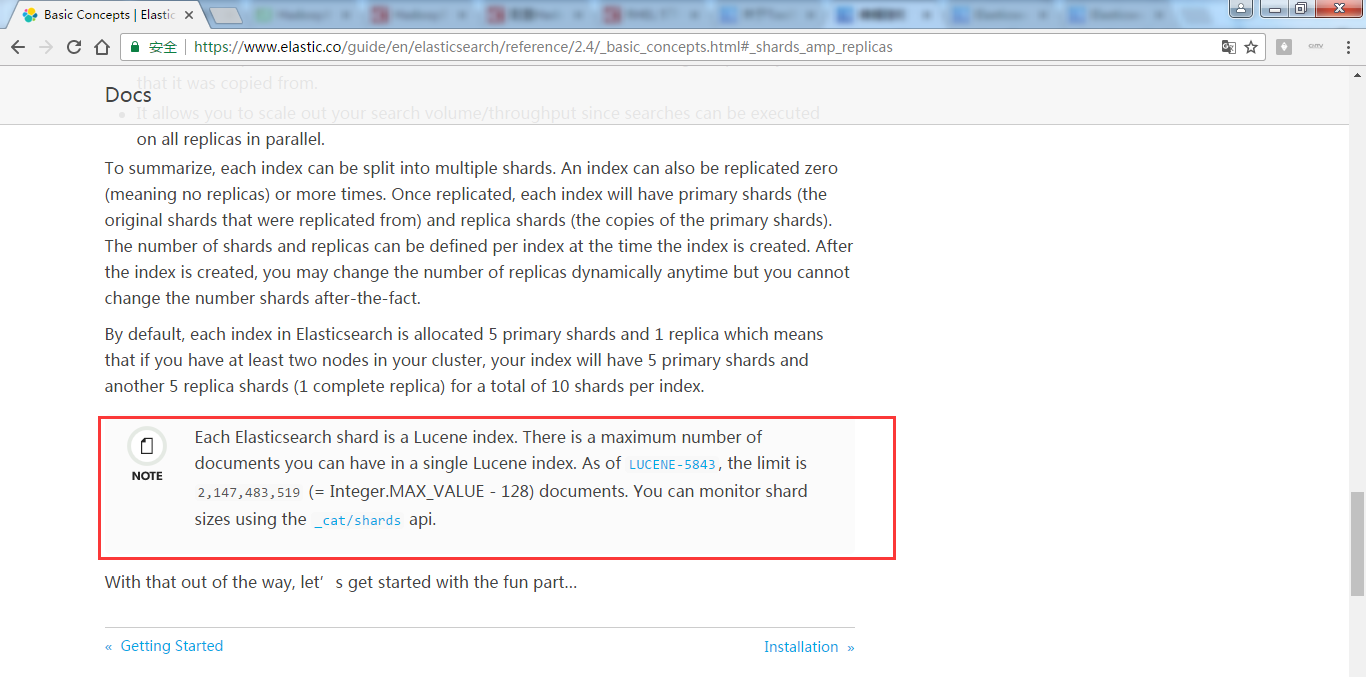Click the address bar URL
Screen dimensions: 1366x677
[543, 47]
